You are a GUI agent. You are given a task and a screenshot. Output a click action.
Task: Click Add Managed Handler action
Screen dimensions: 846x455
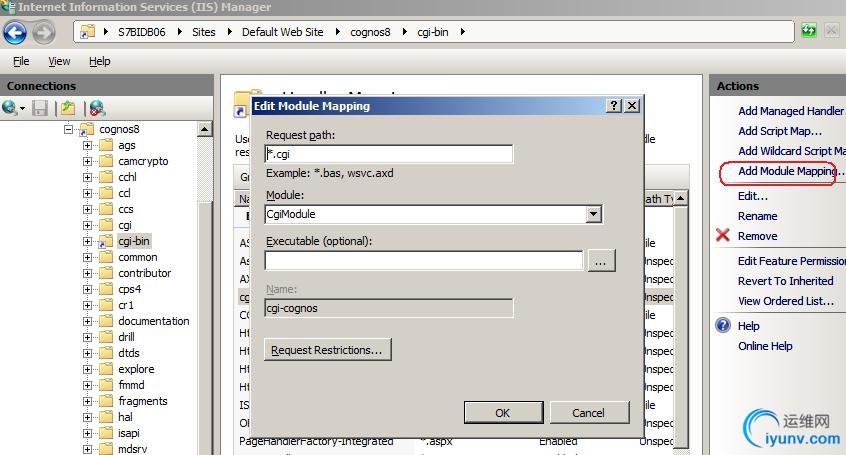[790, 111]
